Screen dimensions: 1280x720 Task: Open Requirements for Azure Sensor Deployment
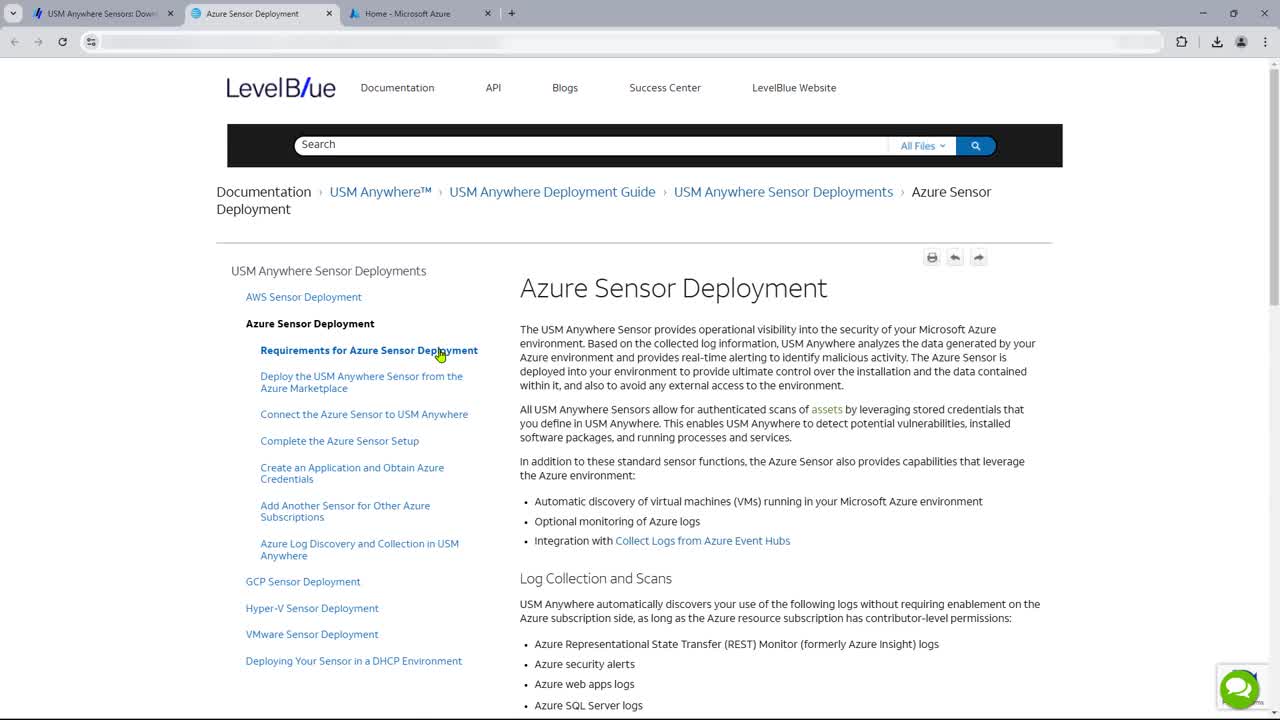(369, 350)
